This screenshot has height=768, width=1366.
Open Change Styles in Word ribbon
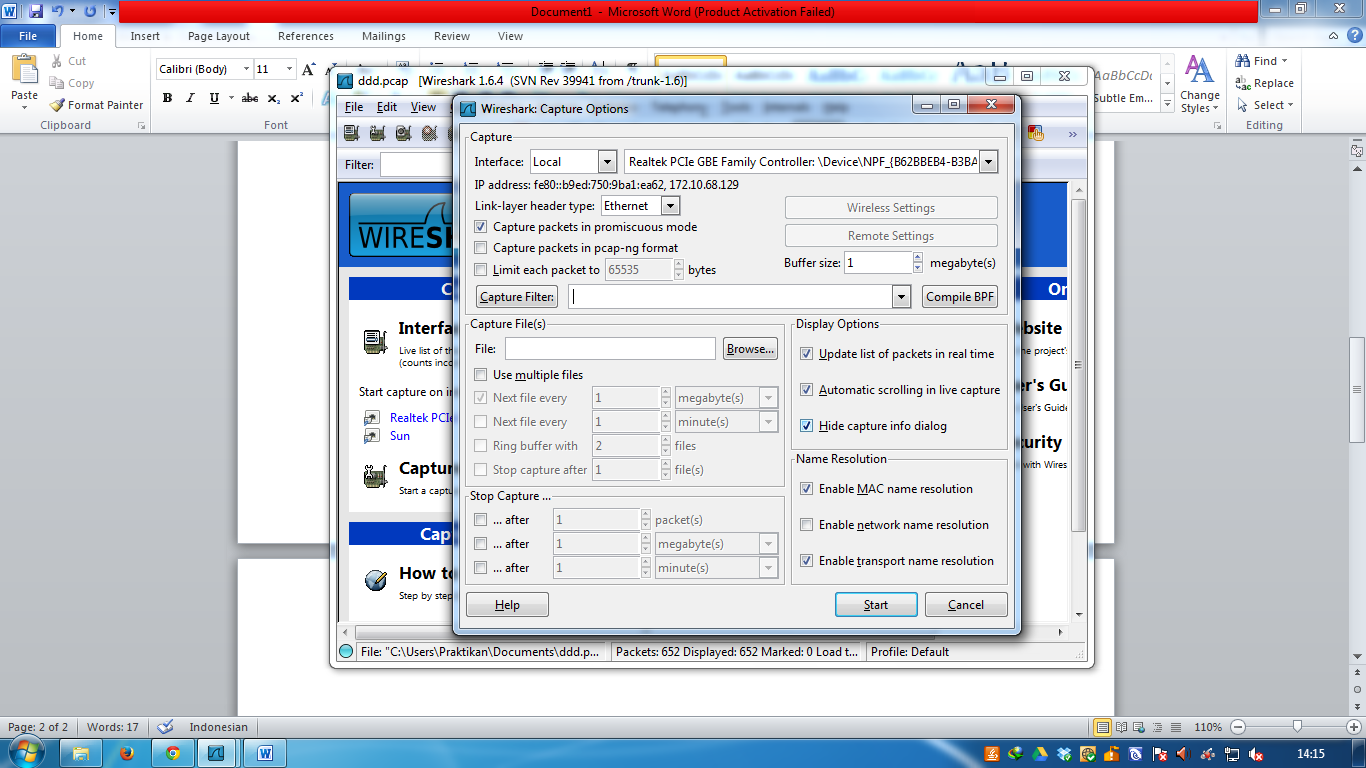[1199, 84]
